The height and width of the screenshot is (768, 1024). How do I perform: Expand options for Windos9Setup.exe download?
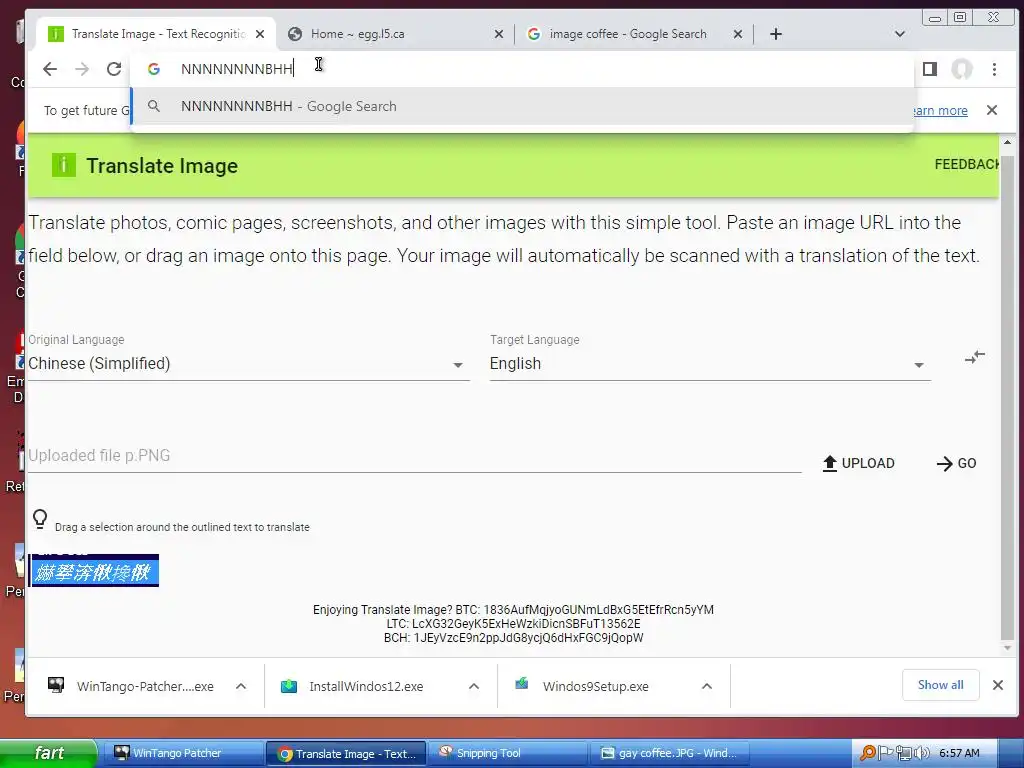(x=707, y=686)
